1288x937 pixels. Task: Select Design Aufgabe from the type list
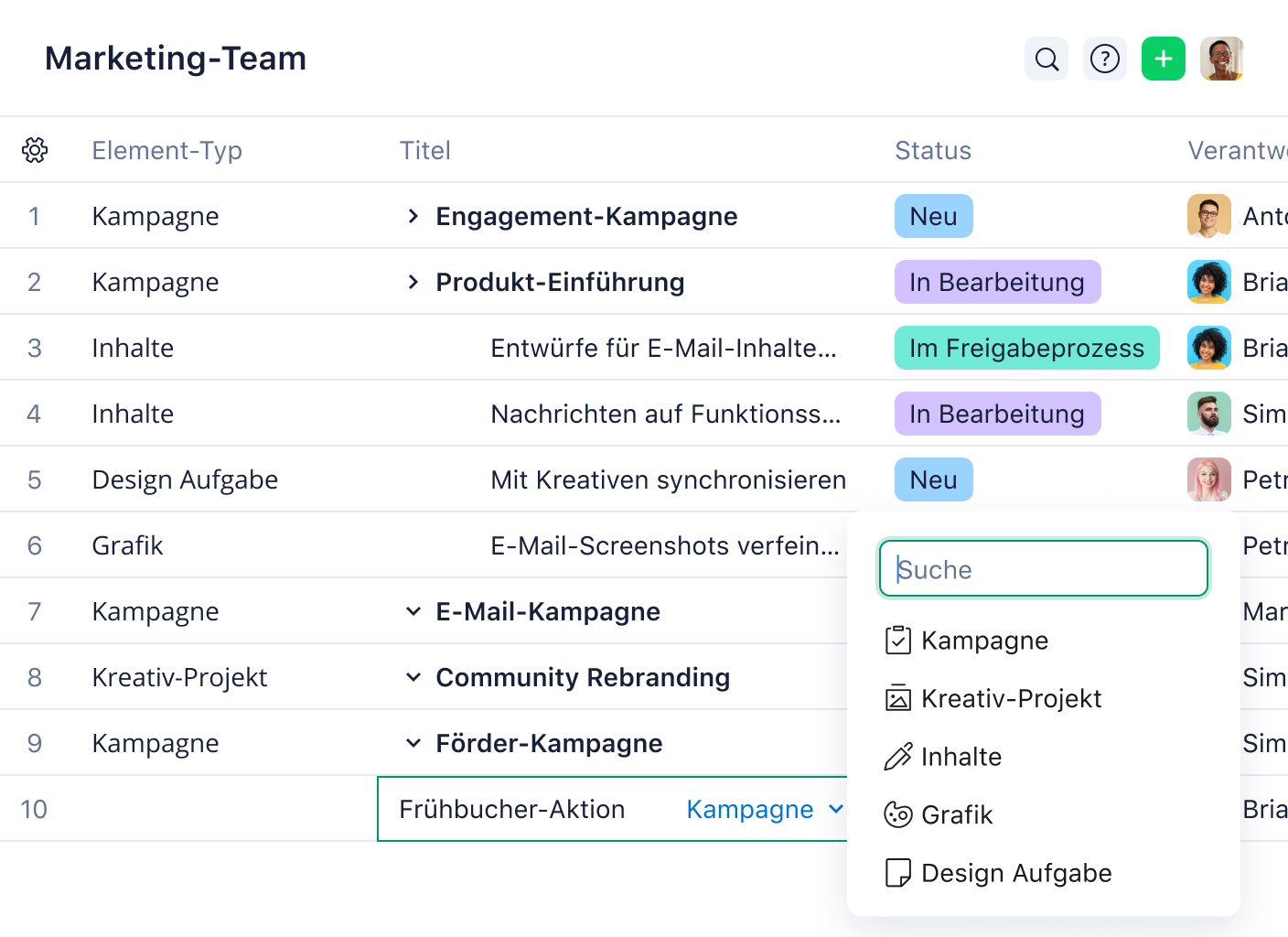(x=1015, y=873)
